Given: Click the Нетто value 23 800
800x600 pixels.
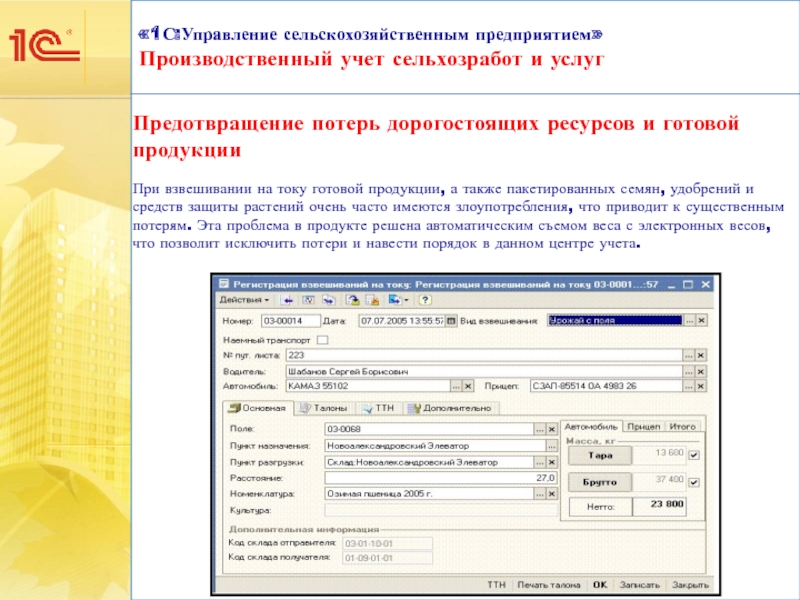Looking at the screenshot, I should 660,505.
